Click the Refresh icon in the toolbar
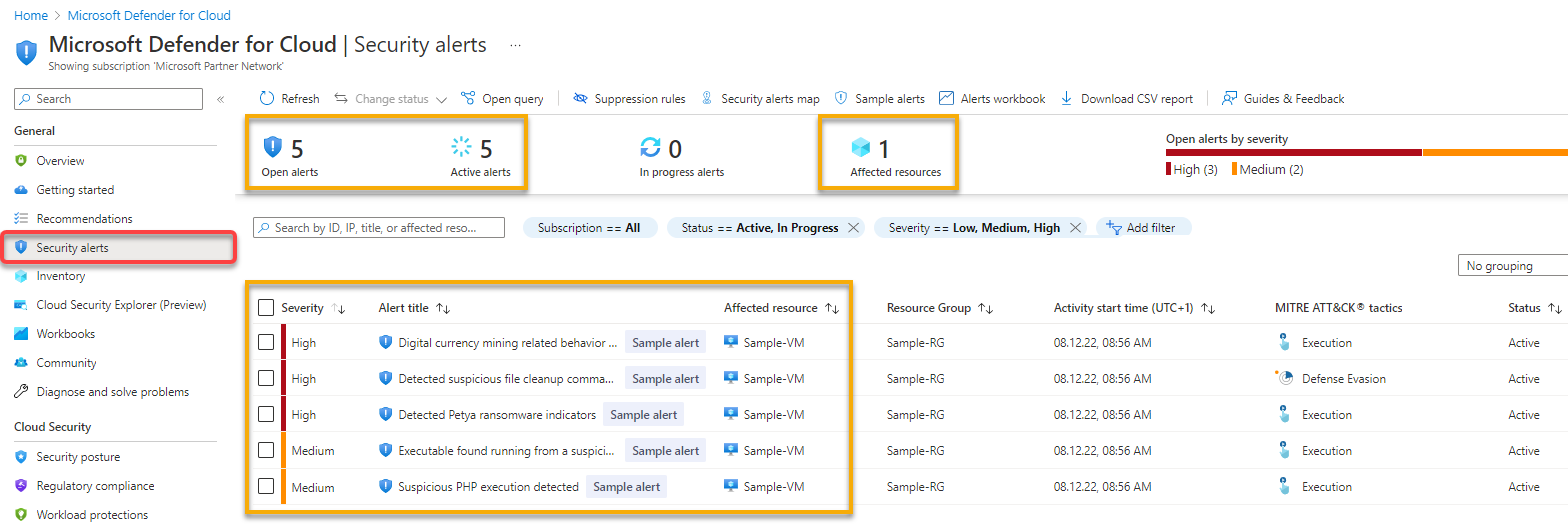The height and width of the screenshot is (529, 1568). 267,99
